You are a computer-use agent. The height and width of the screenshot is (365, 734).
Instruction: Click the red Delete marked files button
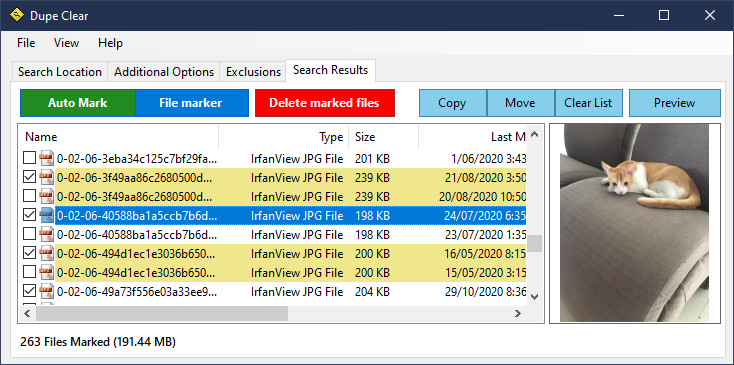pyautogui.click(x=324, y=103)
